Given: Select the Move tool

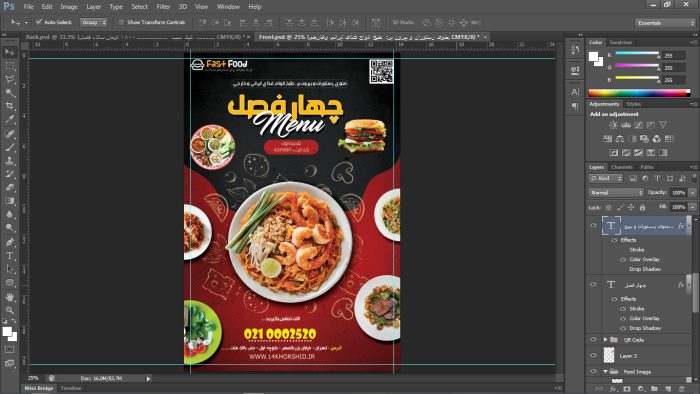Looking at the screenshot, I should (x=9, y=52).
